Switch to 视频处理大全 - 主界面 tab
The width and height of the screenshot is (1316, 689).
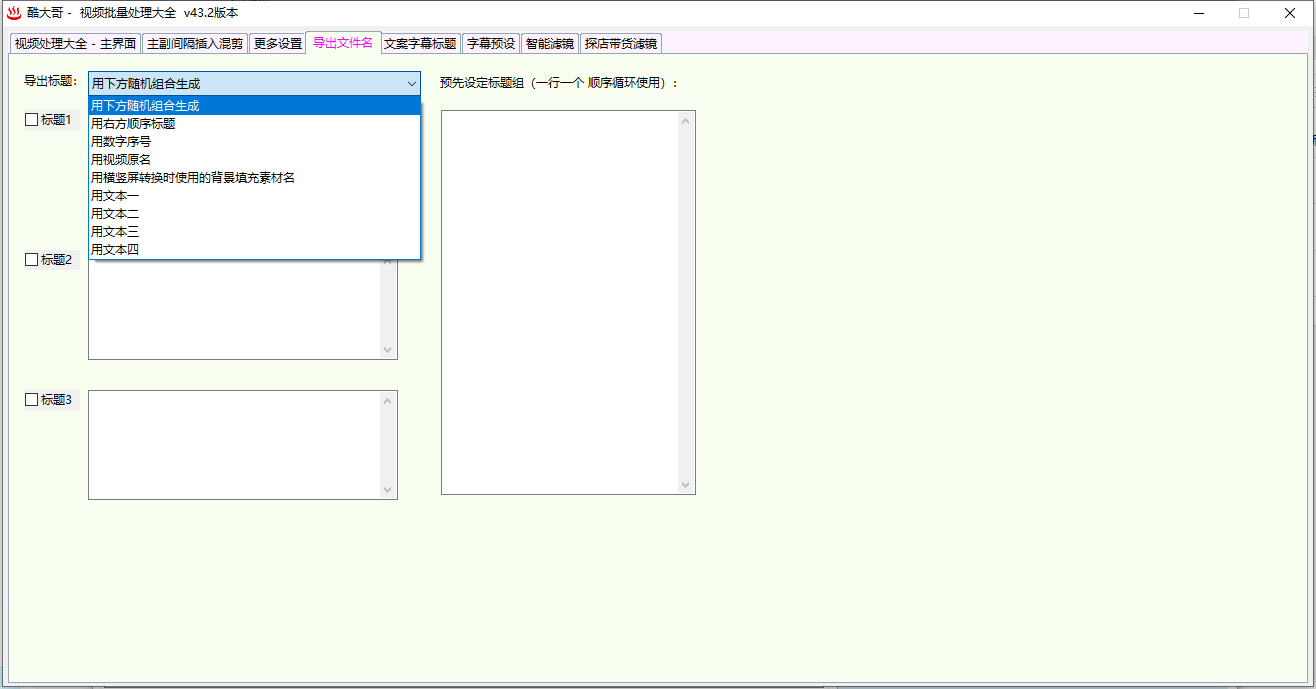coord(75,44)
